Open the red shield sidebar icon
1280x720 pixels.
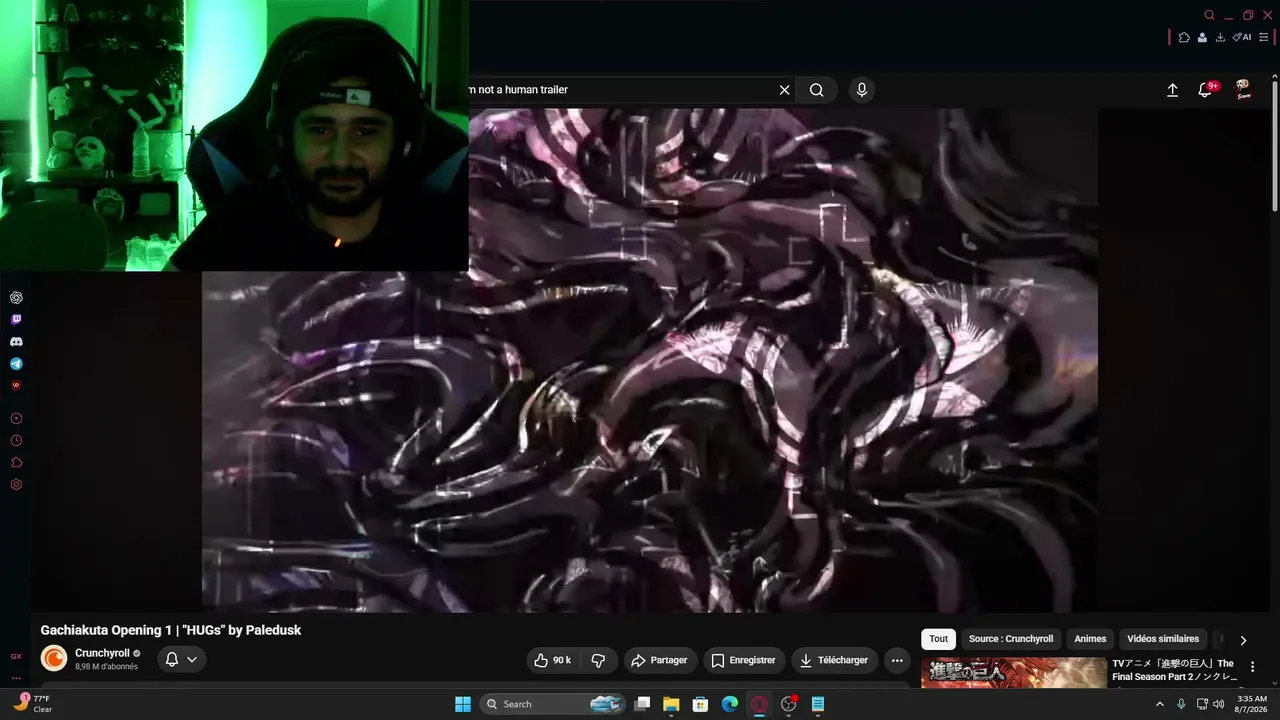point(16,385)
